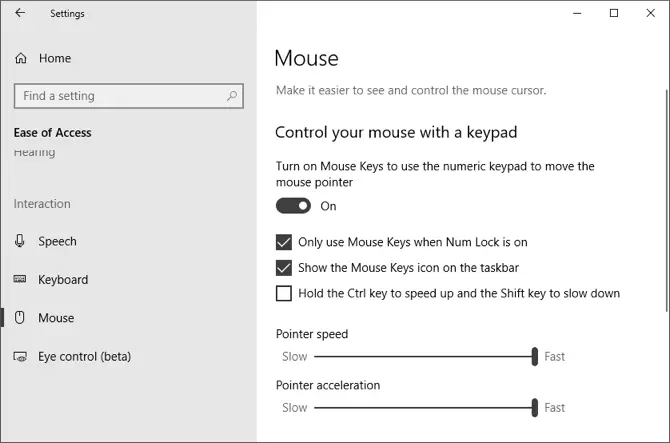The height and width of the screenshot is (443, 670).
Task: Enable Hold the Ctrl key to speed up
Action: (284, 293)
